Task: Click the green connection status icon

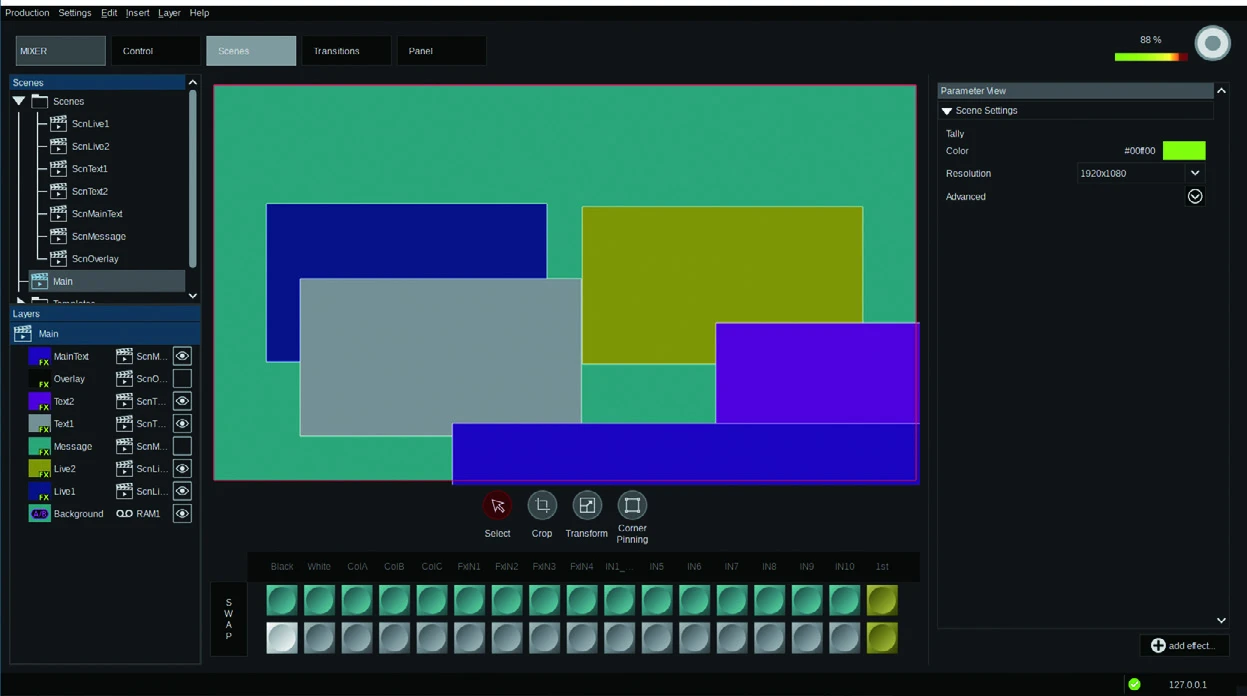Action: click(x=1134, y=684)
